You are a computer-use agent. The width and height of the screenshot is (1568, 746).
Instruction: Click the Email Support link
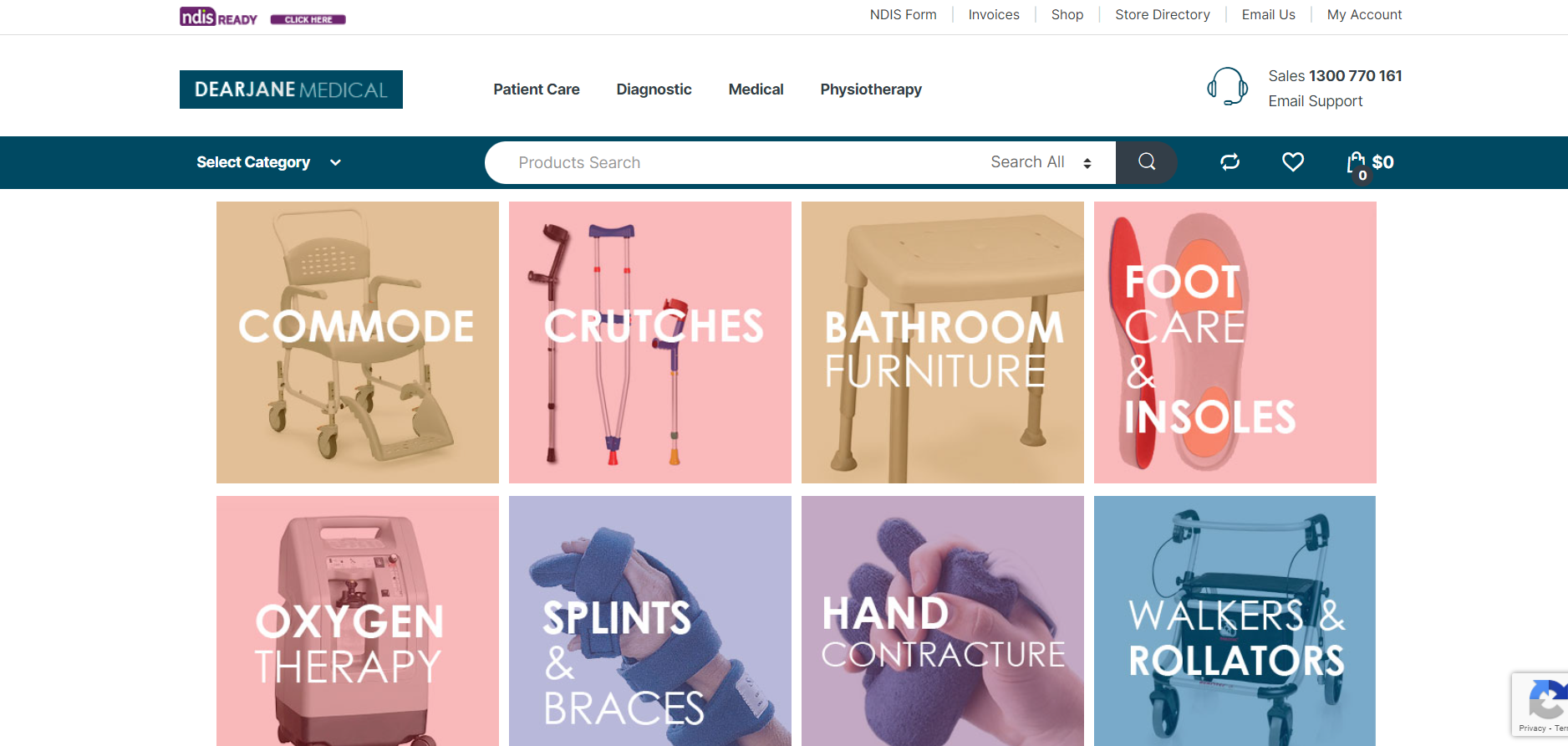(x=1316, y=101)
